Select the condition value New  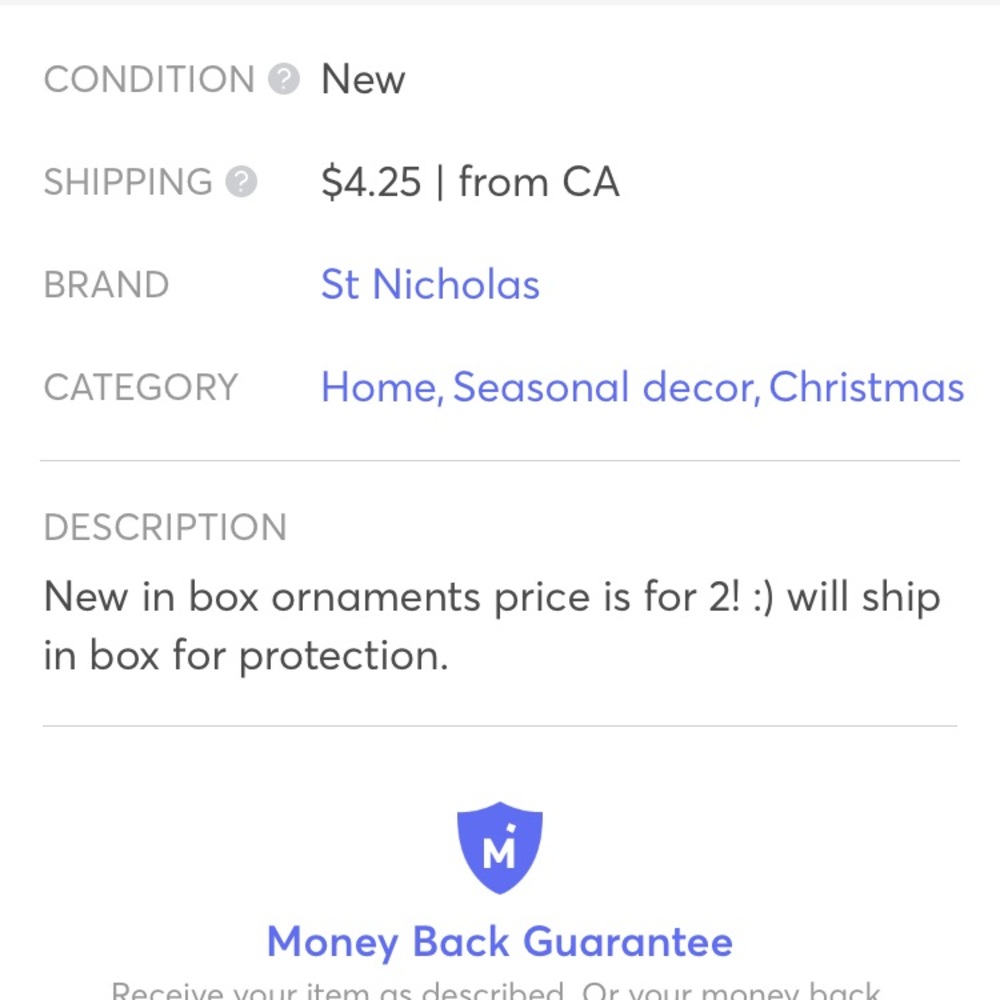pos(363,80)
